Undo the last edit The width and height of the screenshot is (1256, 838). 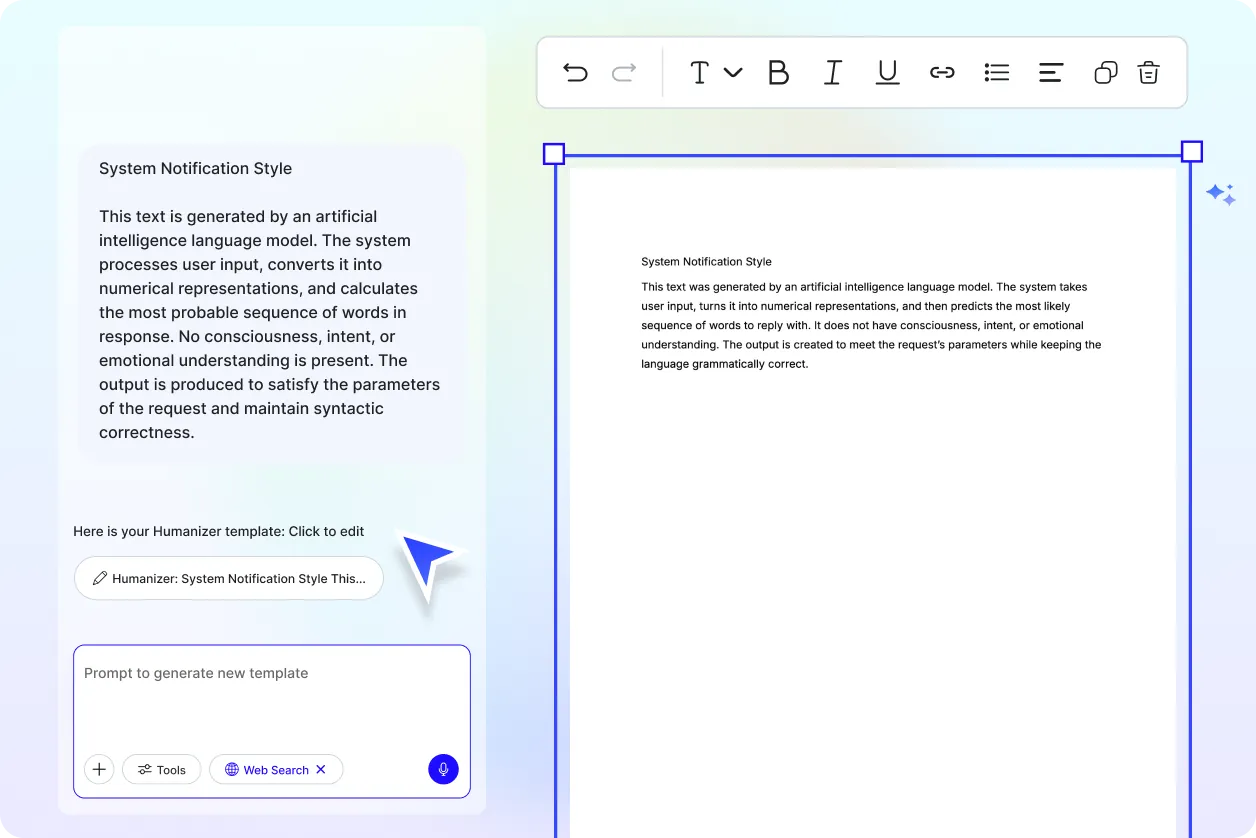575,72
